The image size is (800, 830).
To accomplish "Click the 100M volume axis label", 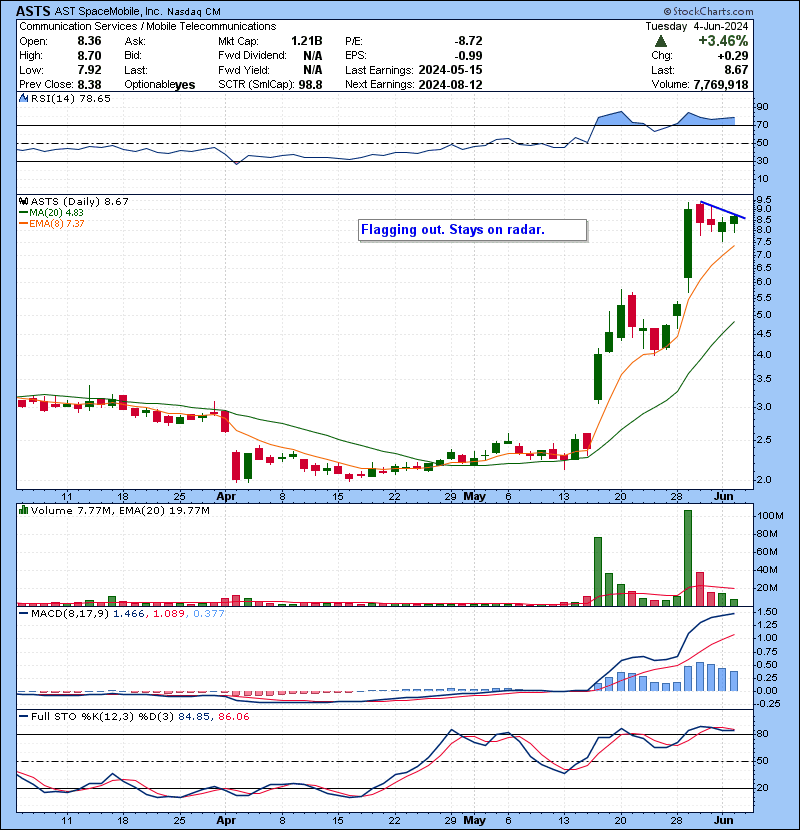I will click(x=770, y=516).
